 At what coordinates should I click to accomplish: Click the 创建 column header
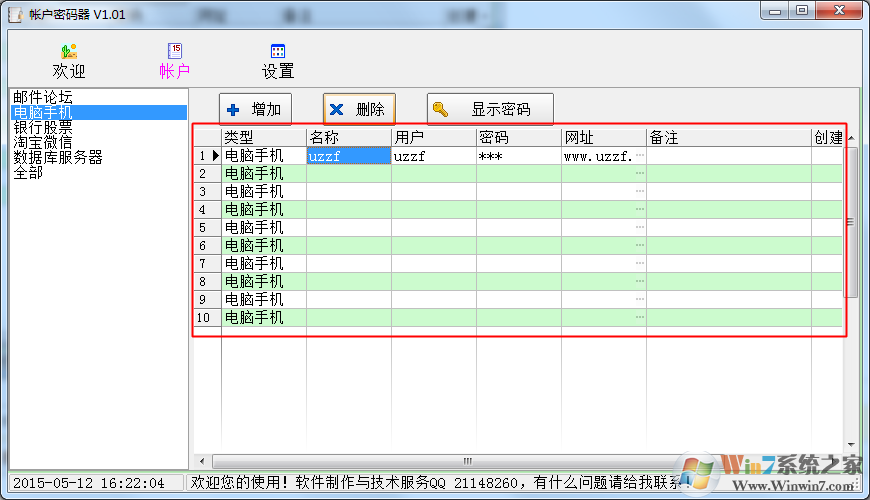coord(827,137)
